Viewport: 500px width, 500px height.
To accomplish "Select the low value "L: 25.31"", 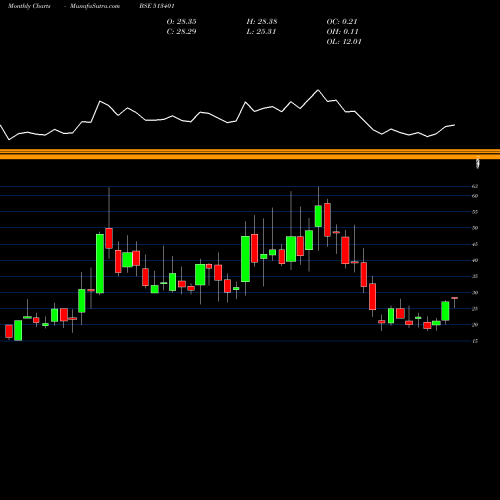I will point(261,32).
